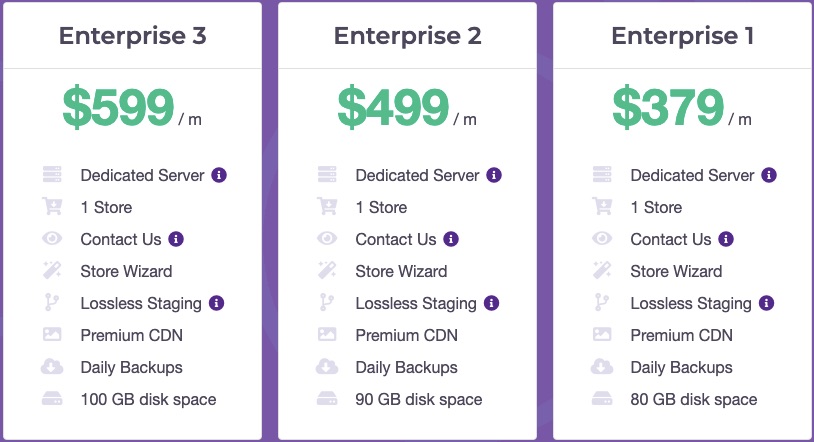Click info icon beside Enterprise 2 Dedicated Server
The width and height of the screenshot is (814, 442).
click(494, 175)
